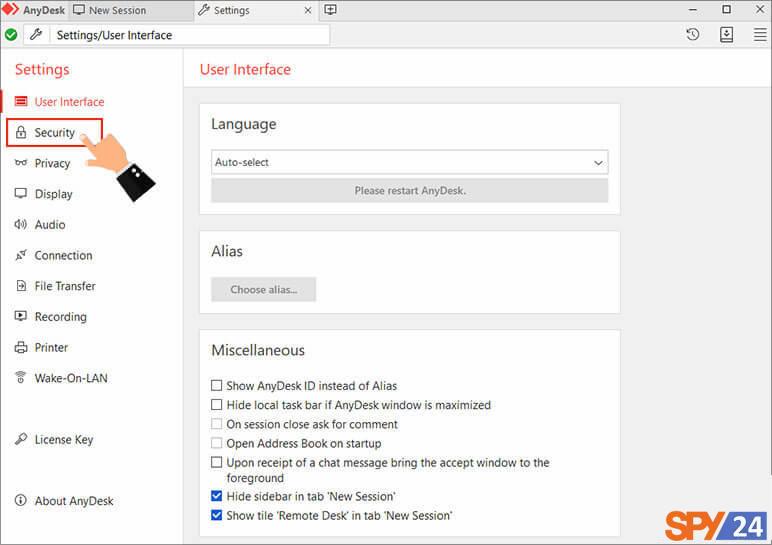This screenshot has width=772, height=545.
Task: Go to Display settings
Action: pyautogui.click(x=53, y=194)
